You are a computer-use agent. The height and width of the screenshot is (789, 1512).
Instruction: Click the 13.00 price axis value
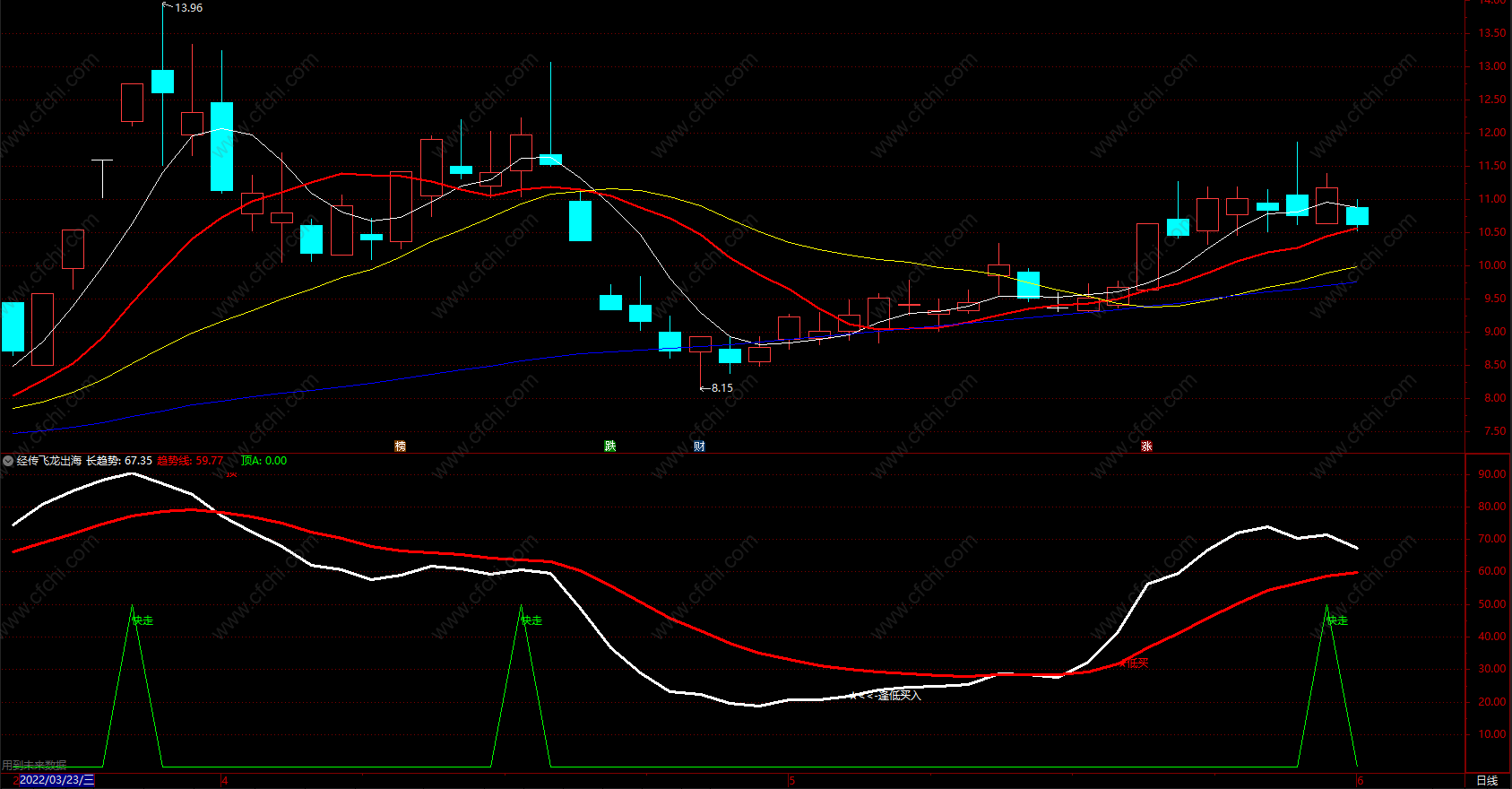(x=1492, y=66)
